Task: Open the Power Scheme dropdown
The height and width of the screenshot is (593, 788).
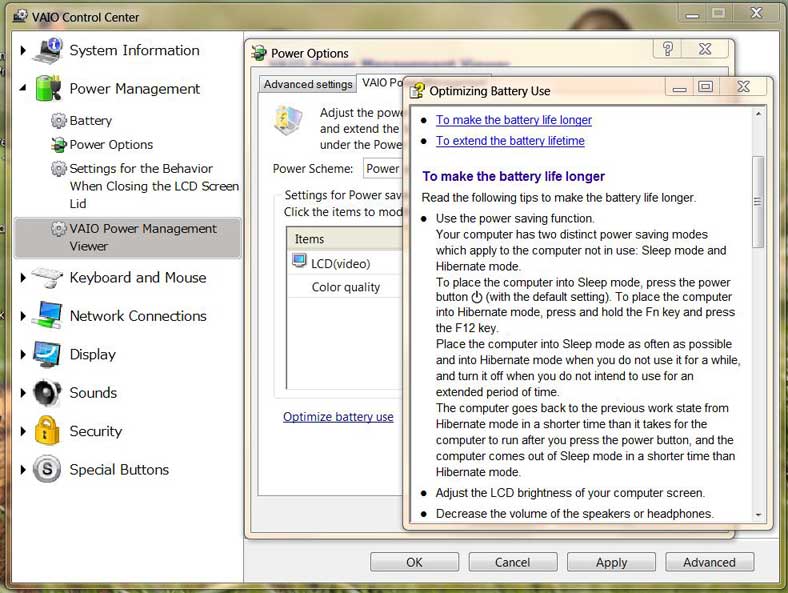Action: coord(383,169)
